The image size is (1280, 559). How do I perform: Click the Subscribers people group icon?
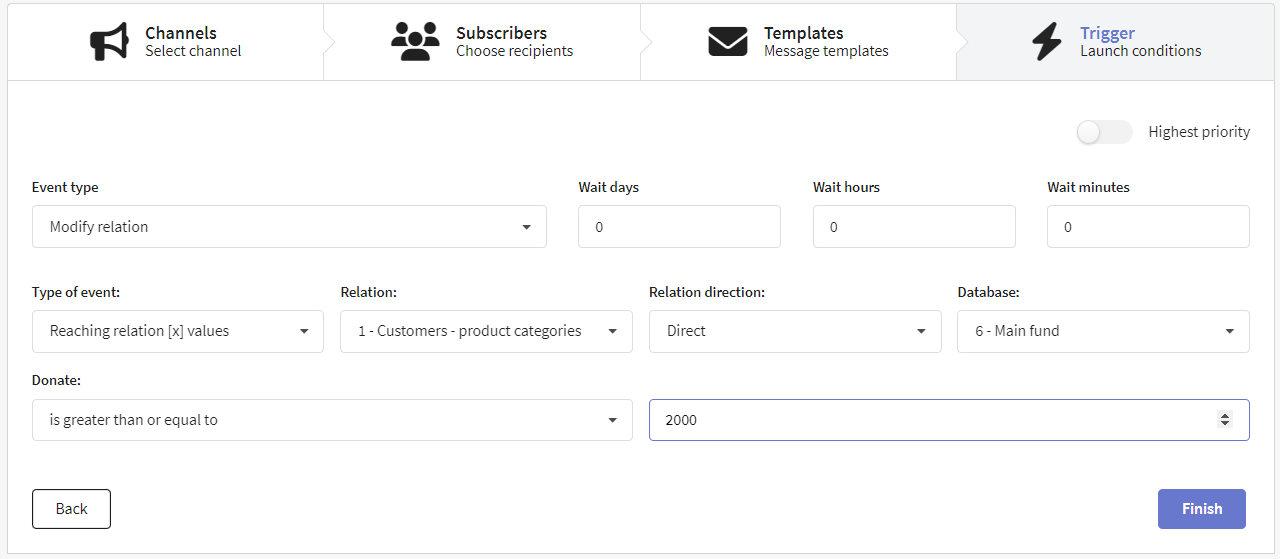(415, 42)
